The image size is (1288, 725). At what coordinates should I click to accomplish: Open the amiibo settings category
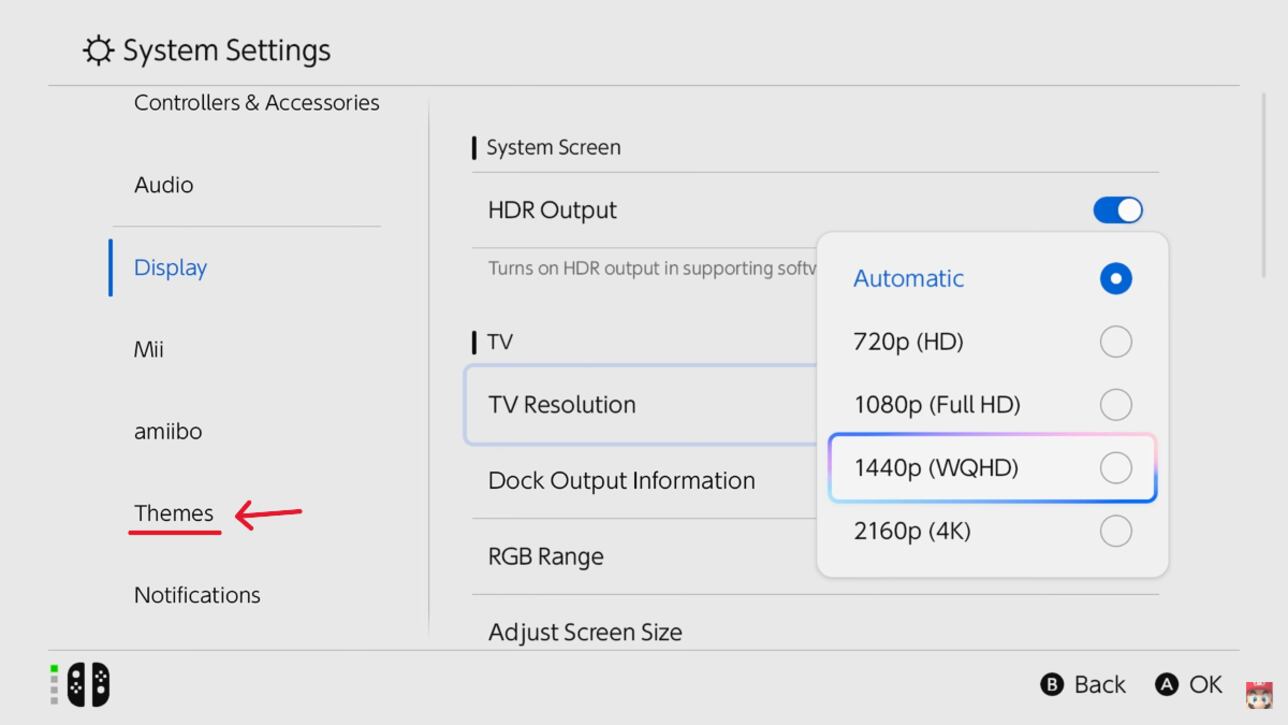(168, 431)
